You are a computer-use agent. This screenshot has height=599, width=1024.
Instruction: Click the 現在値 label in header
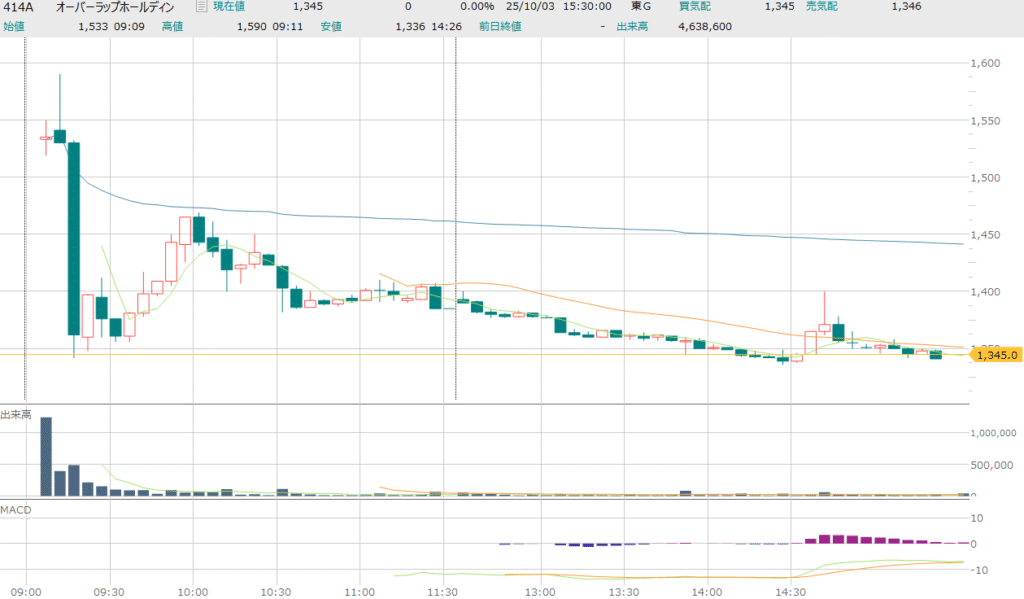pyautogui.click(x=229, y=7)
